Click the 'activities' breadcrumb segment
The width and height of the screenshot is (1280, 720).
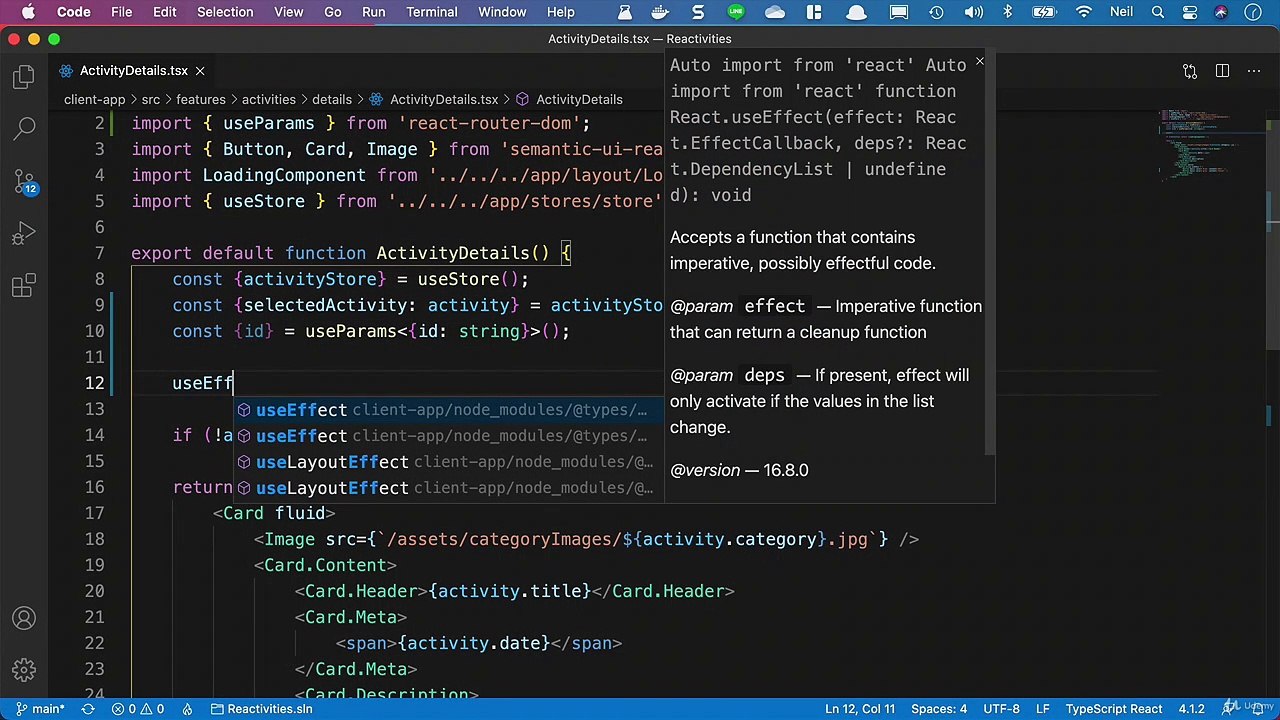pyautogui.click(x=268, y=99)
